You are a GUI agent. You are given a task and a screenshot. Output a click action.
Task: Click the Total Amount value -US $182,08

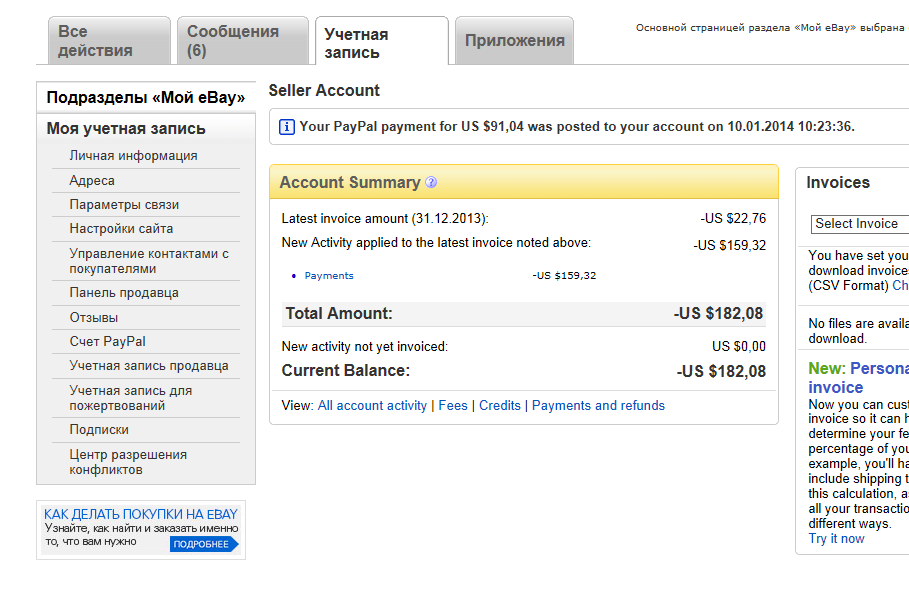pyautogui.click(x=718, y=314)
